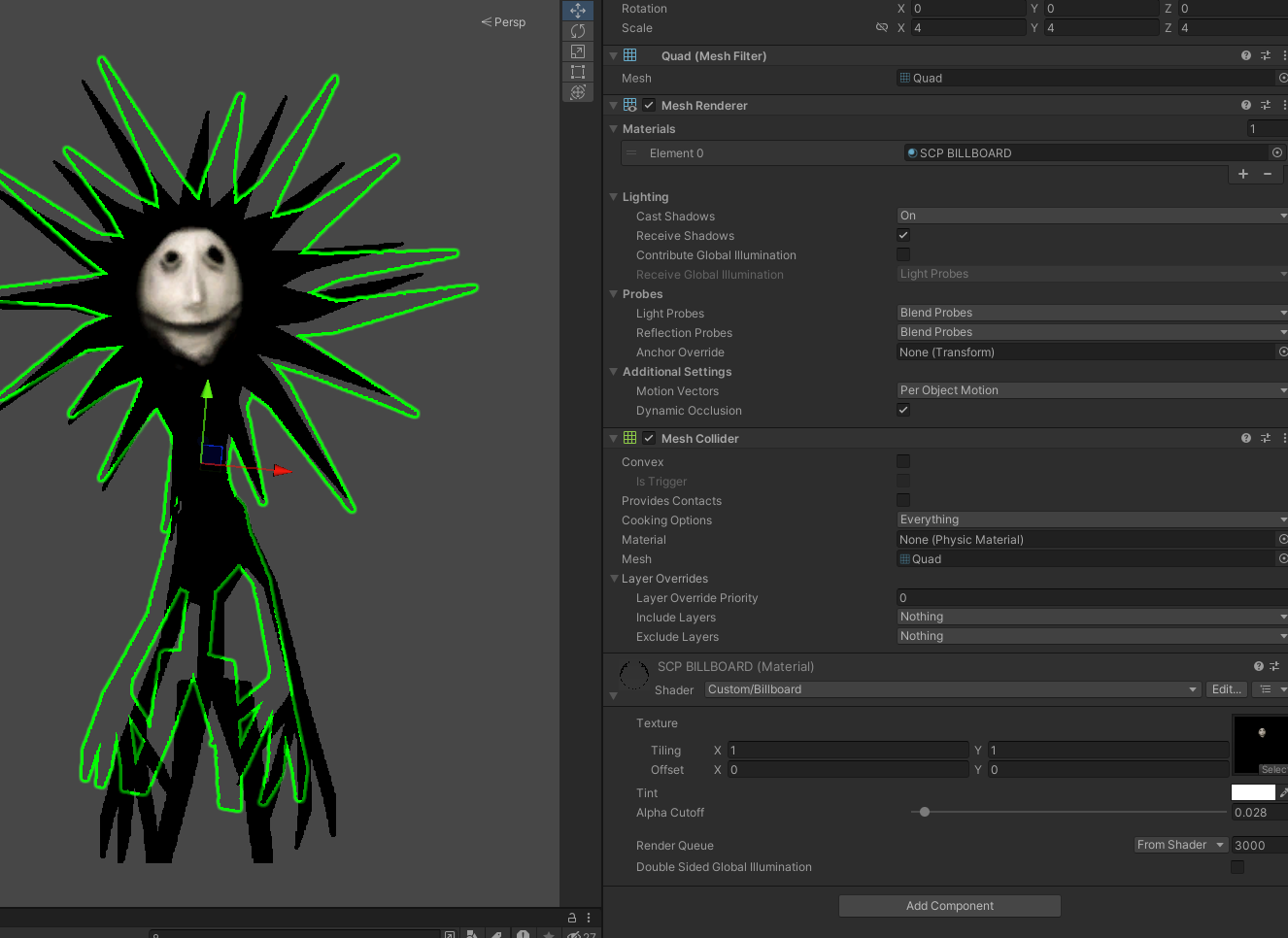Open the Motion Vectors dropdown
Screen dimensions: 1288x938
coord(1092,390)
